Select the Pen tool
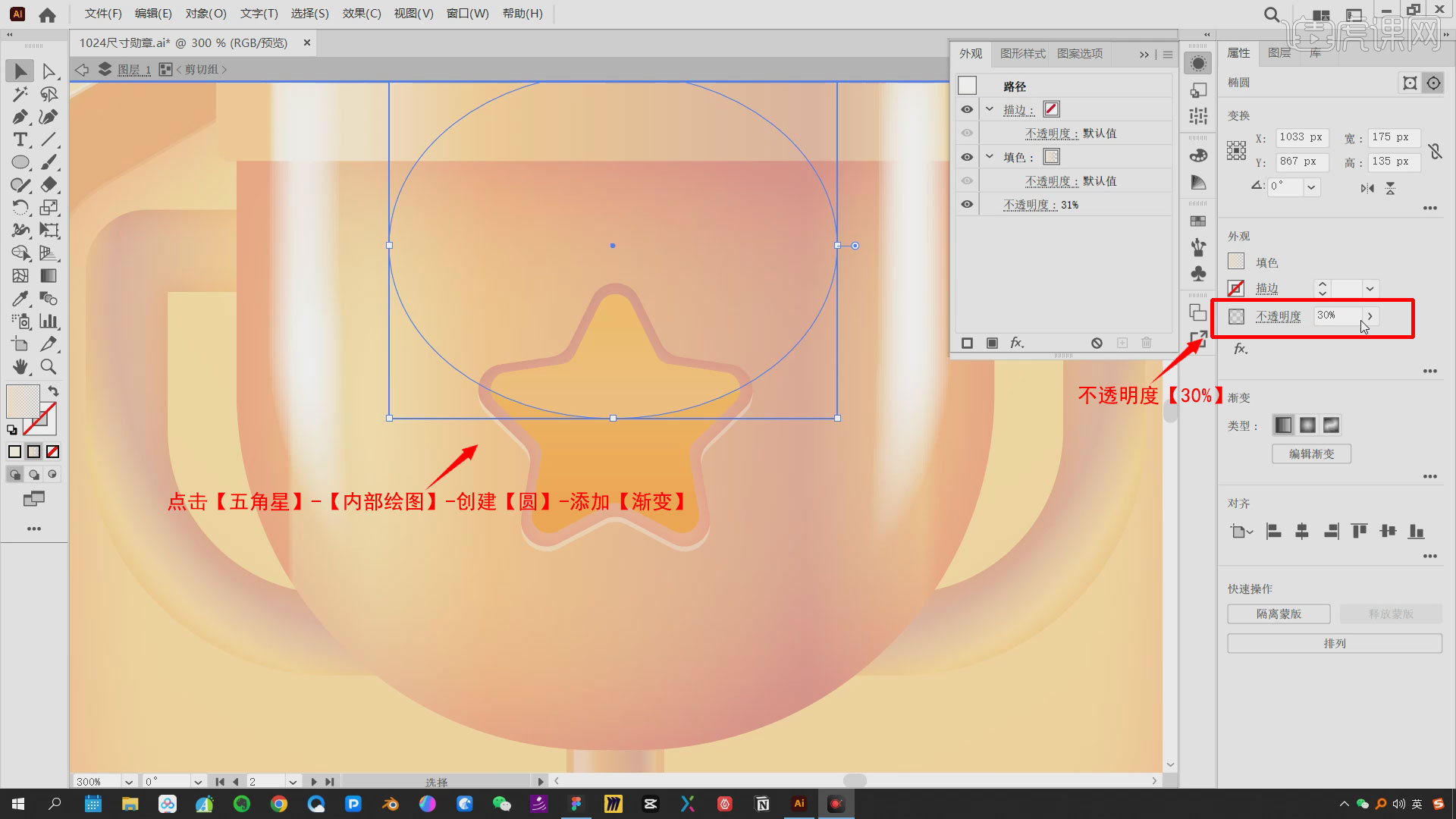 pyautogui.click(x=20, y=117)
